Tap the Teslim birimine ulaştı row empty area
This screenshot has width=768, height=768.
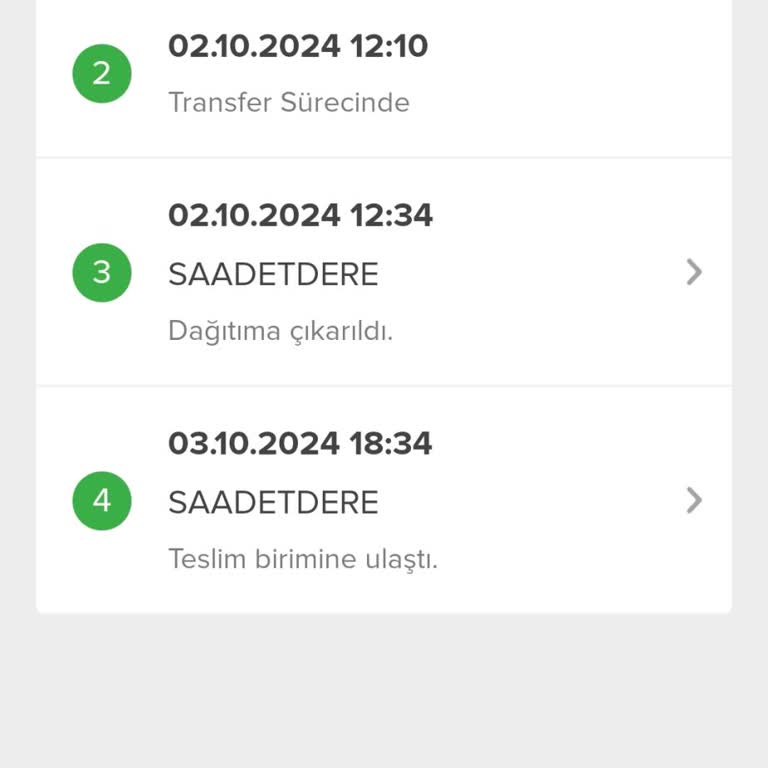click(x=563, y=559)
